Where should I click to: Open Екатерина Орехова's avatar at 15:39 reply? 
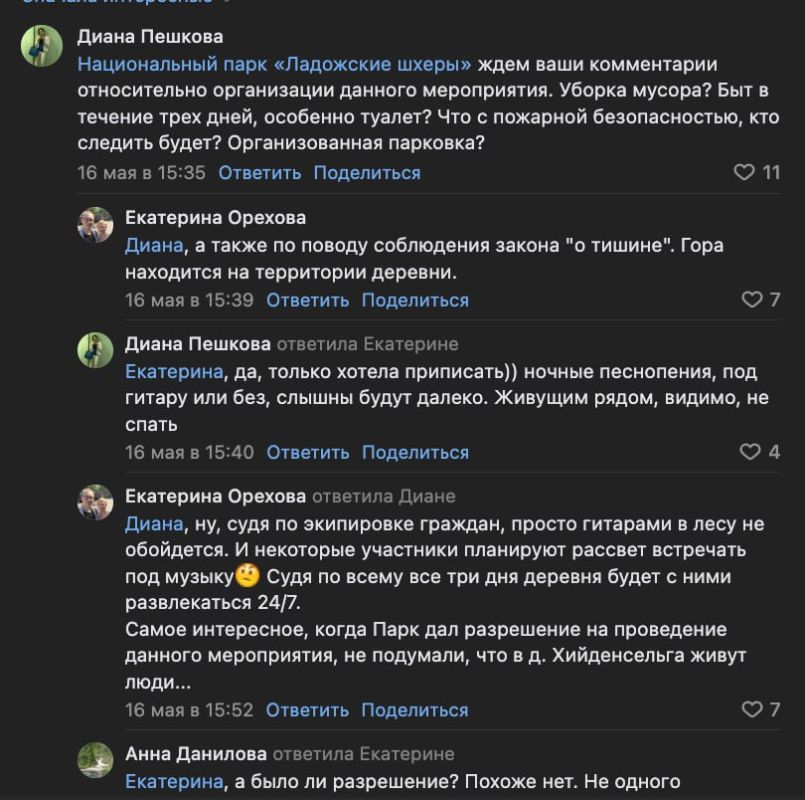[95, 225]
